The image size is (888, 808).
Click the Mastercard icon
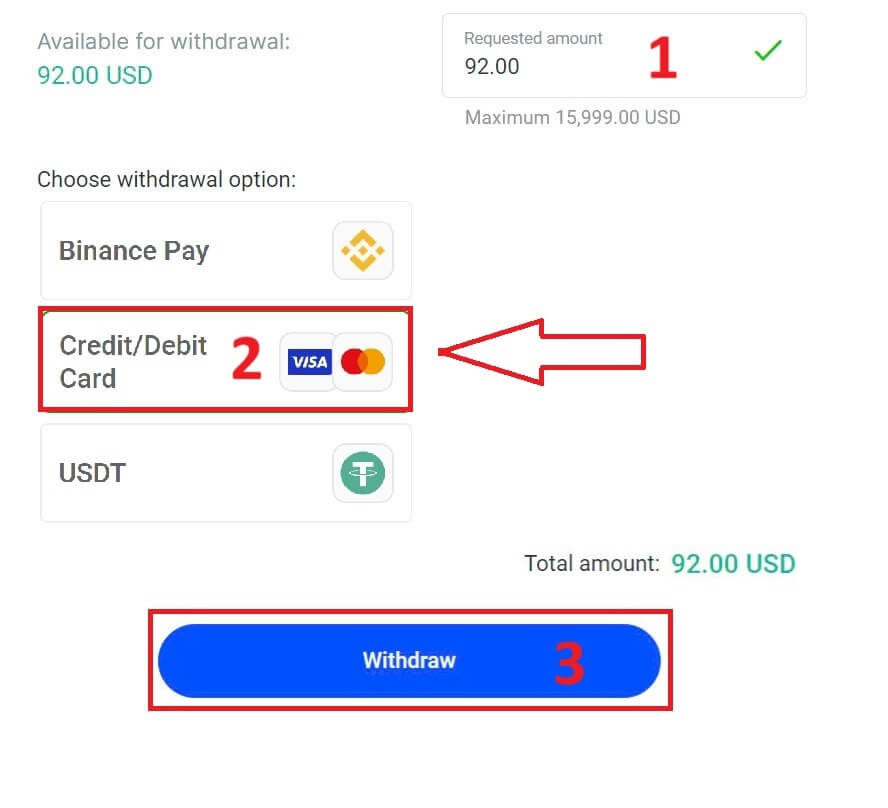(362, 361)
